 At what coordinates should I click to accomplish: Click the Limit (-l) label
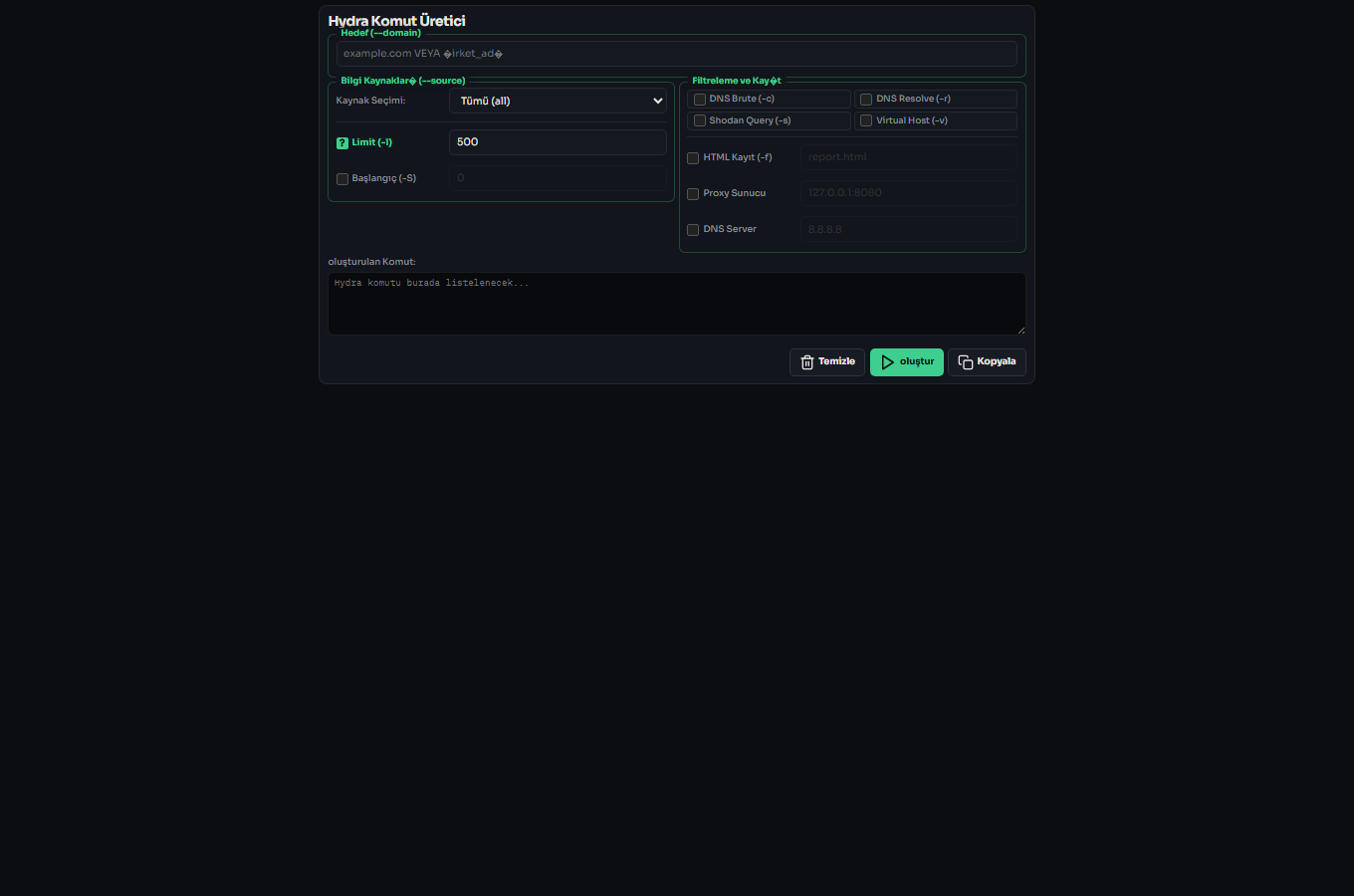click(x=372, y=142)
